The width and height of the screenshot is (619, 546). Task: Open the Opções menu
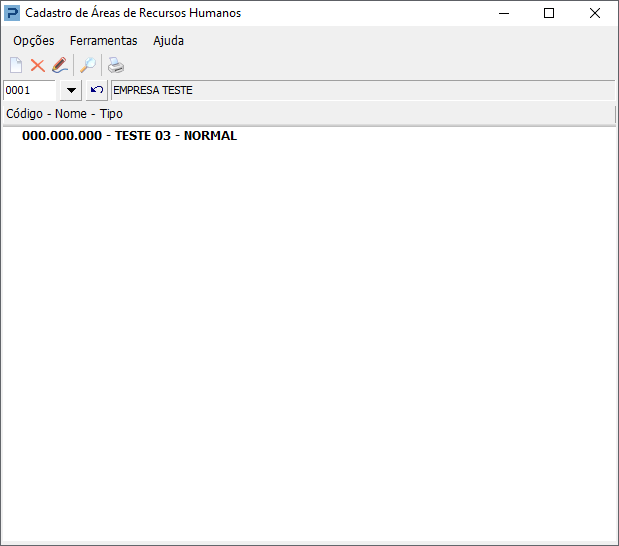(x=34, y=41)
